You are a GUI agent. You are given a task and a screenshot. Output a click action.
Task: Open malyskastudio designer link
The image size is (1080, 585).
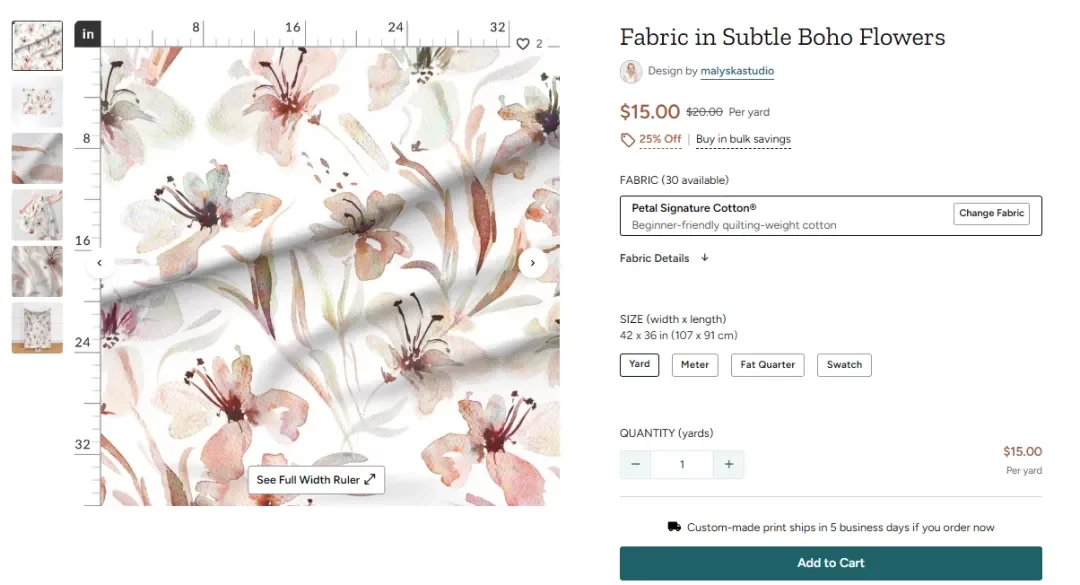pos(737,71)
